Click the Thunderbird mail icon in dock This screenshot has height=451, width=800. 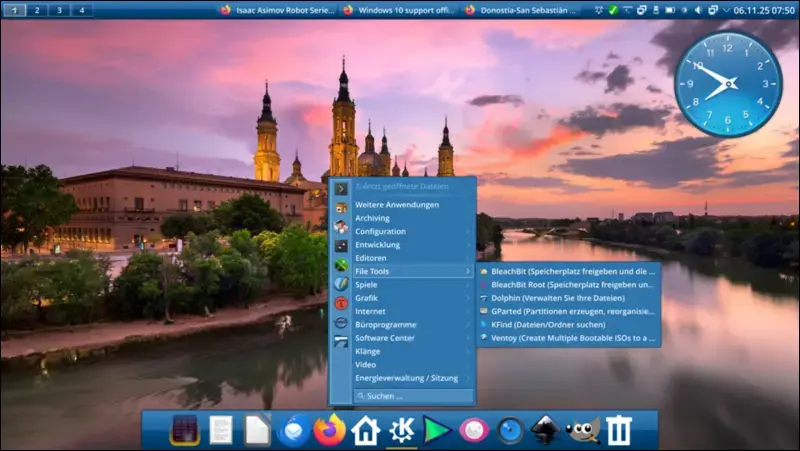(295, 430)
